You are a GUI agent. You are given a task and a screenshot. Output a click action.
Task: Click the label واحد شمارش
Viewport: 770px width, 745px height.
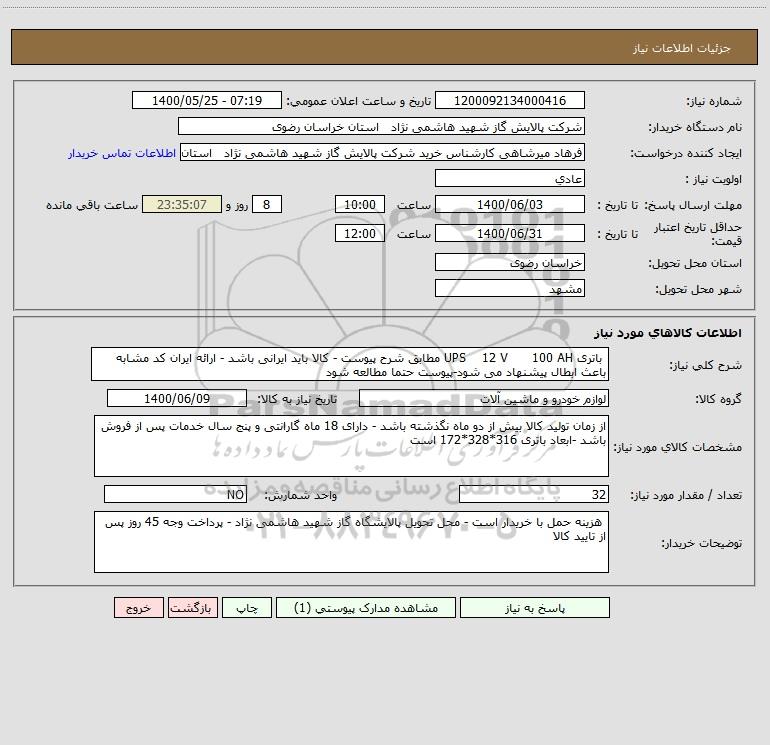pyautogui.click(x=301, y=496)
